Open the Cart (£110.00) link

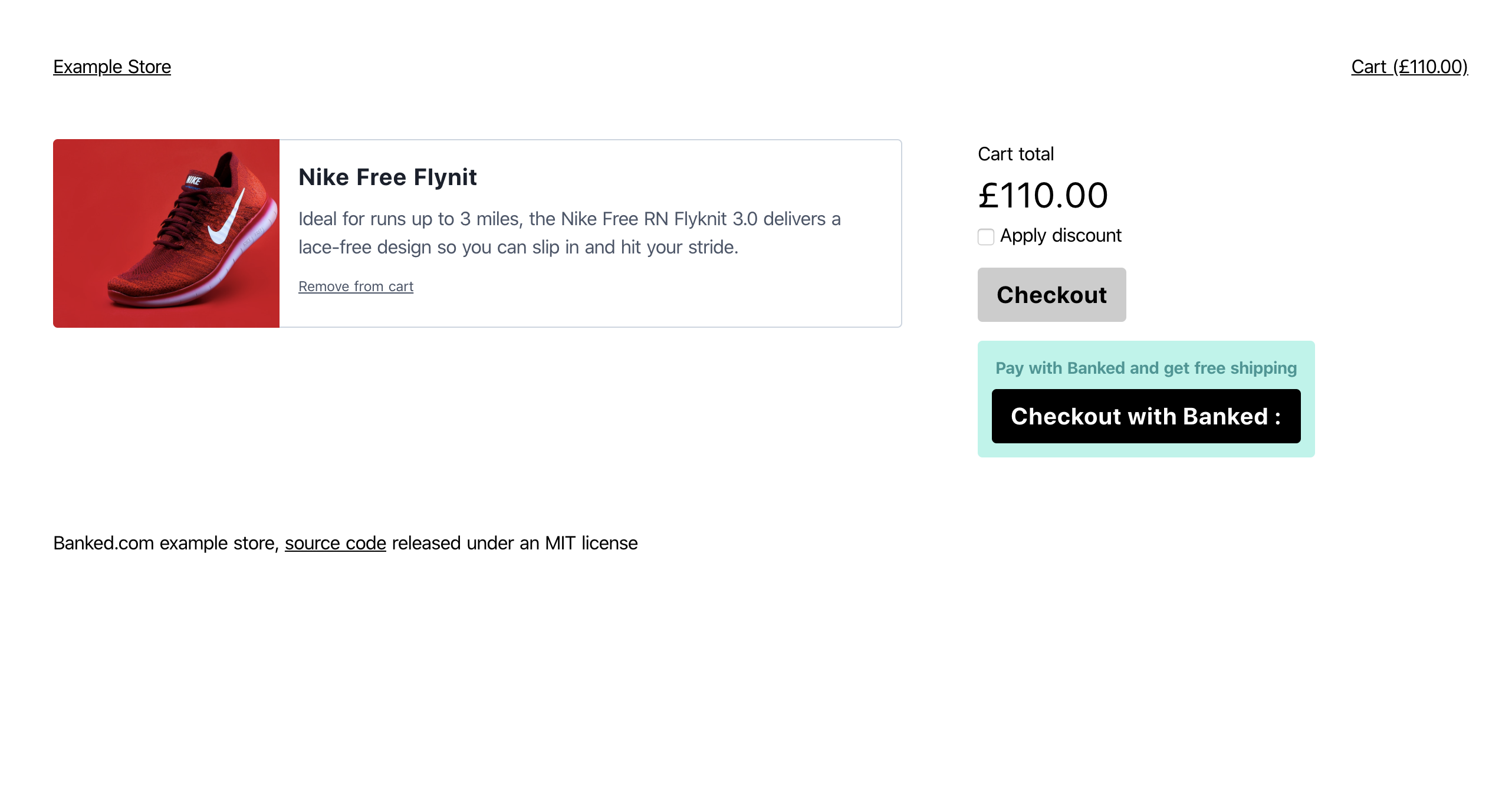point(1409,67)
